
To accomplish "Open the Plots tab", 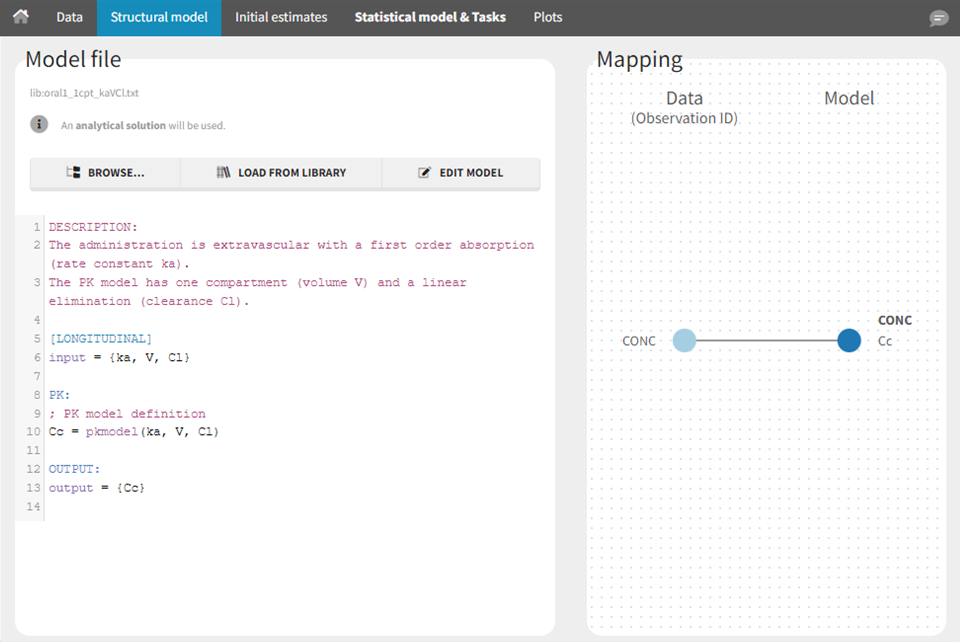I will [x=547, y=17].
